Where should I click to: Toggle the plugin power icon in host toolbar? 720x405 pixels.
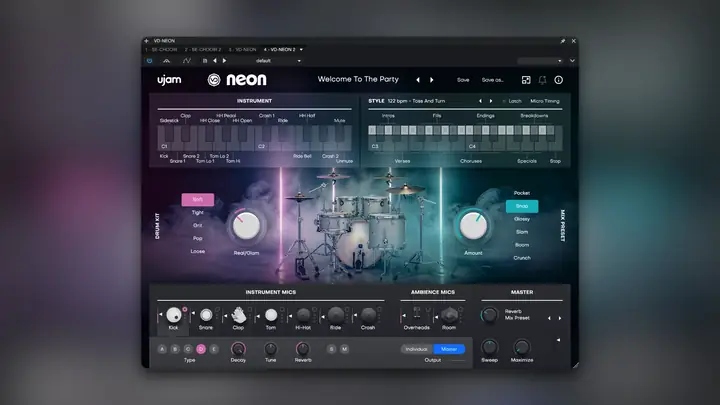pos(149,61)
